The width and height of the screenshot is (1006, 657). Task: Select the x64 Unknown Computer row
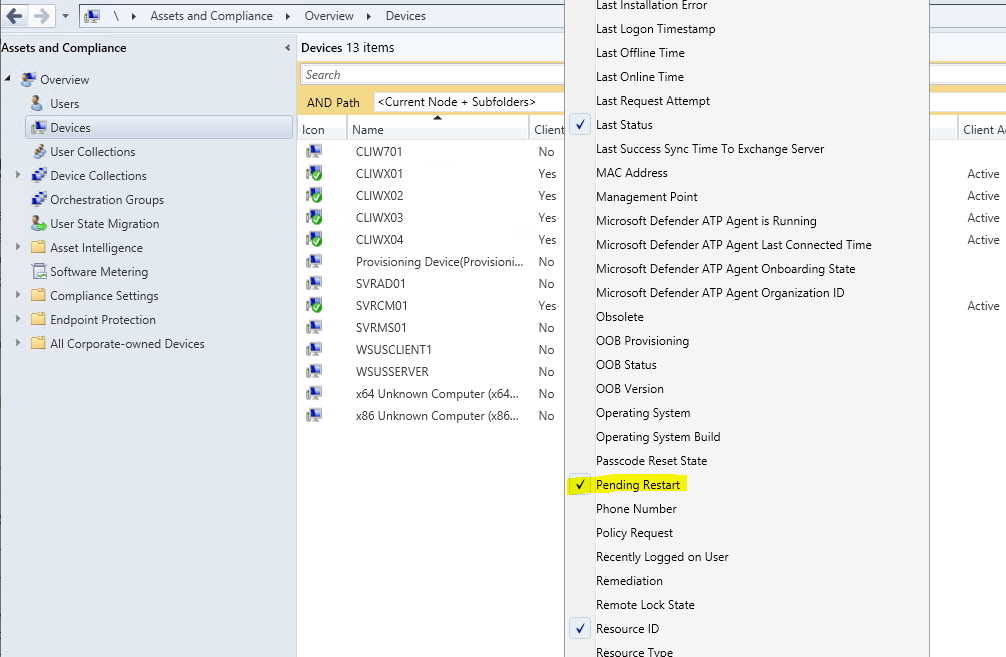coord(431,393)
